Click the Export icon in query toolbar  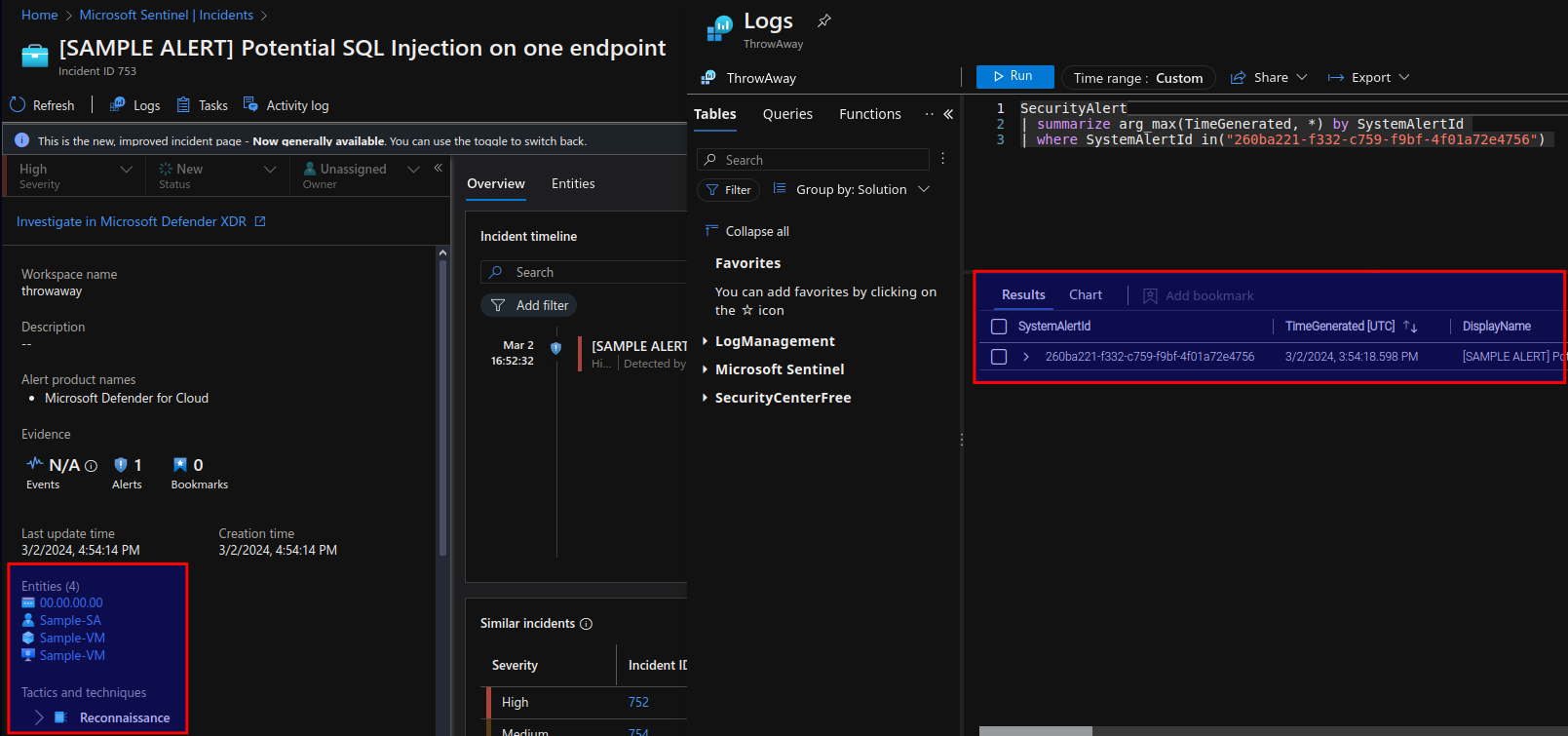[1336, 78]
